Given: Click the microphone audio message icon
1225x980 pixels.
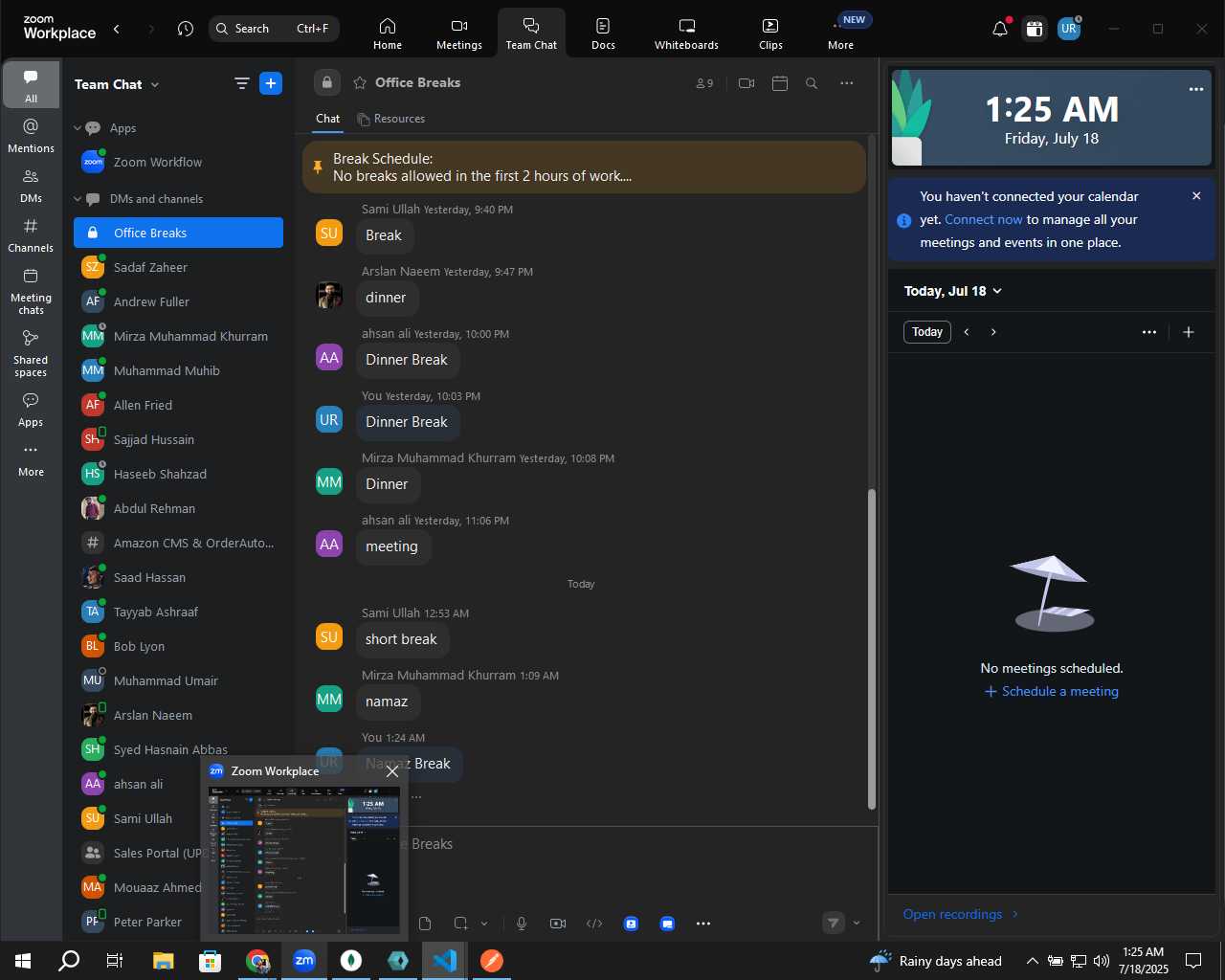Looking at the screenshot, I should (522, 924).
